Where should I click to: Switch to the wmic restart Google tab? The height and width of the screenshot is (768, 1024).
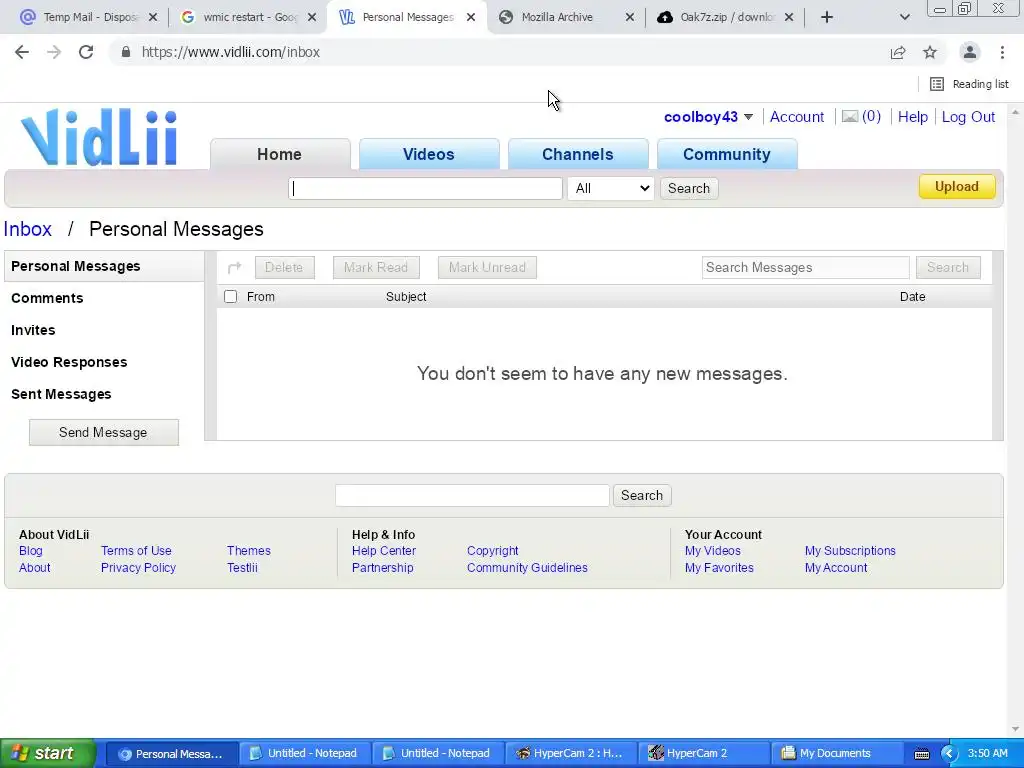pyautogui.click(x=248, y=17)
